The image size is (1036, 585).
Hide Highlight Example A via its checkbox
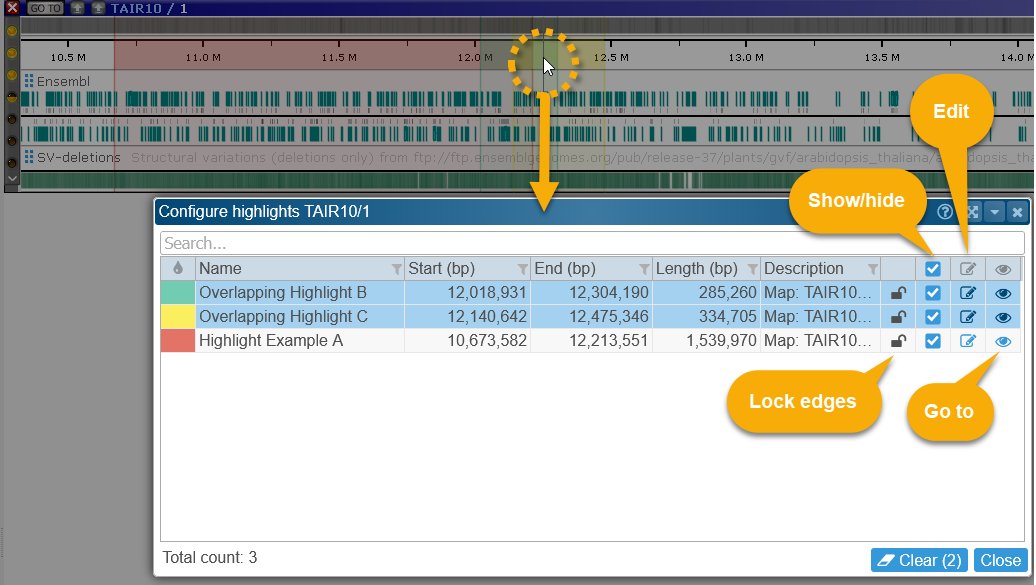(x=933, y=341)
